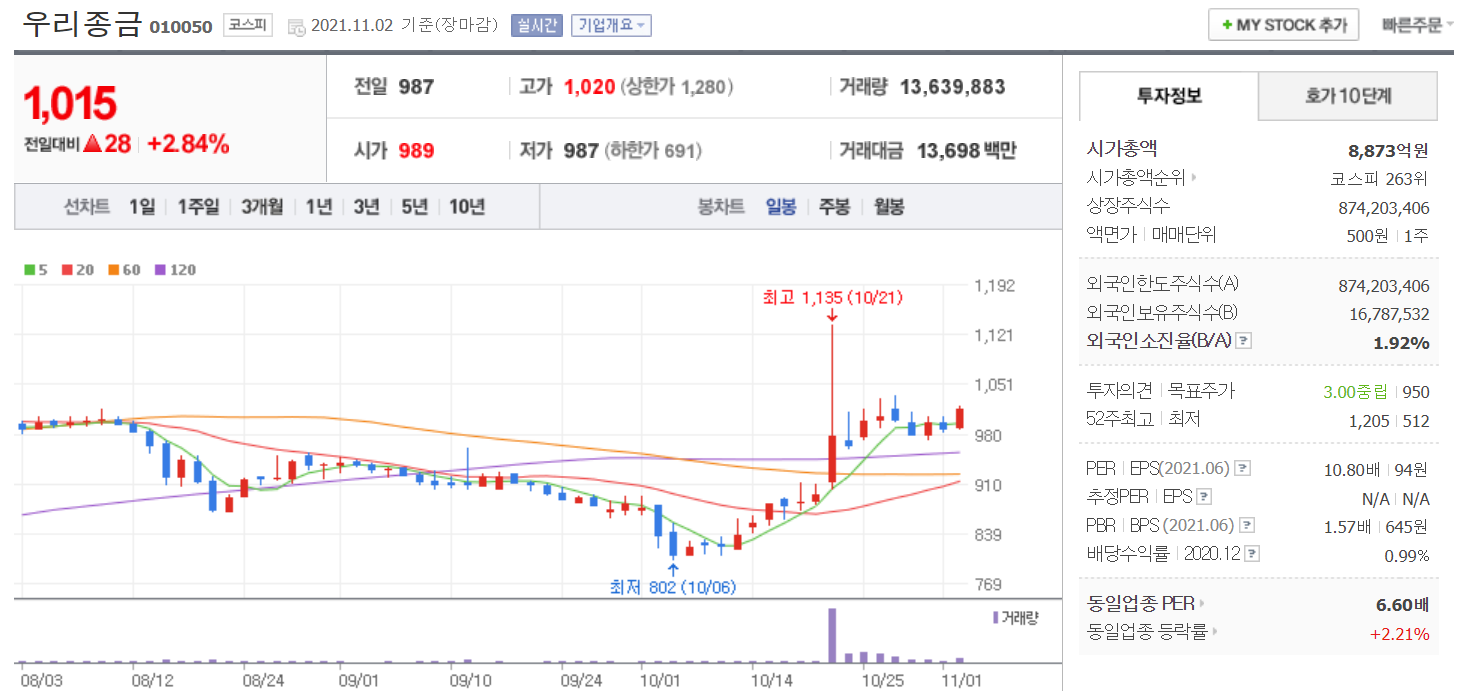This screenshot has width=1459, height=691.
Task: Click the 52주 최고/최저 value 1,205 | 512
Action: click(1389, 421)
